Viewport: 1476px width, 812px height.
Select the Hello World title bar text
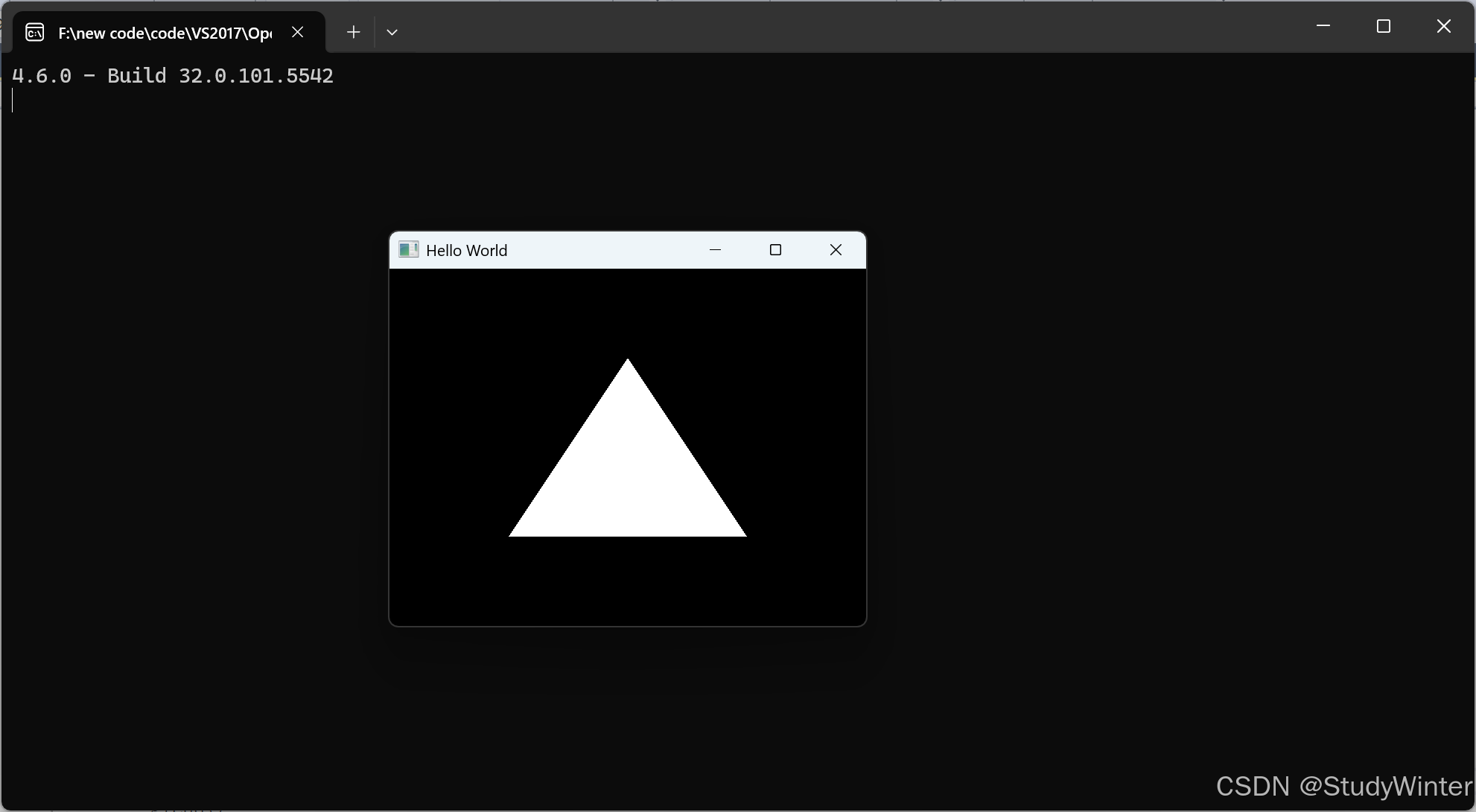pyautogui.click(x=466, y=249)
